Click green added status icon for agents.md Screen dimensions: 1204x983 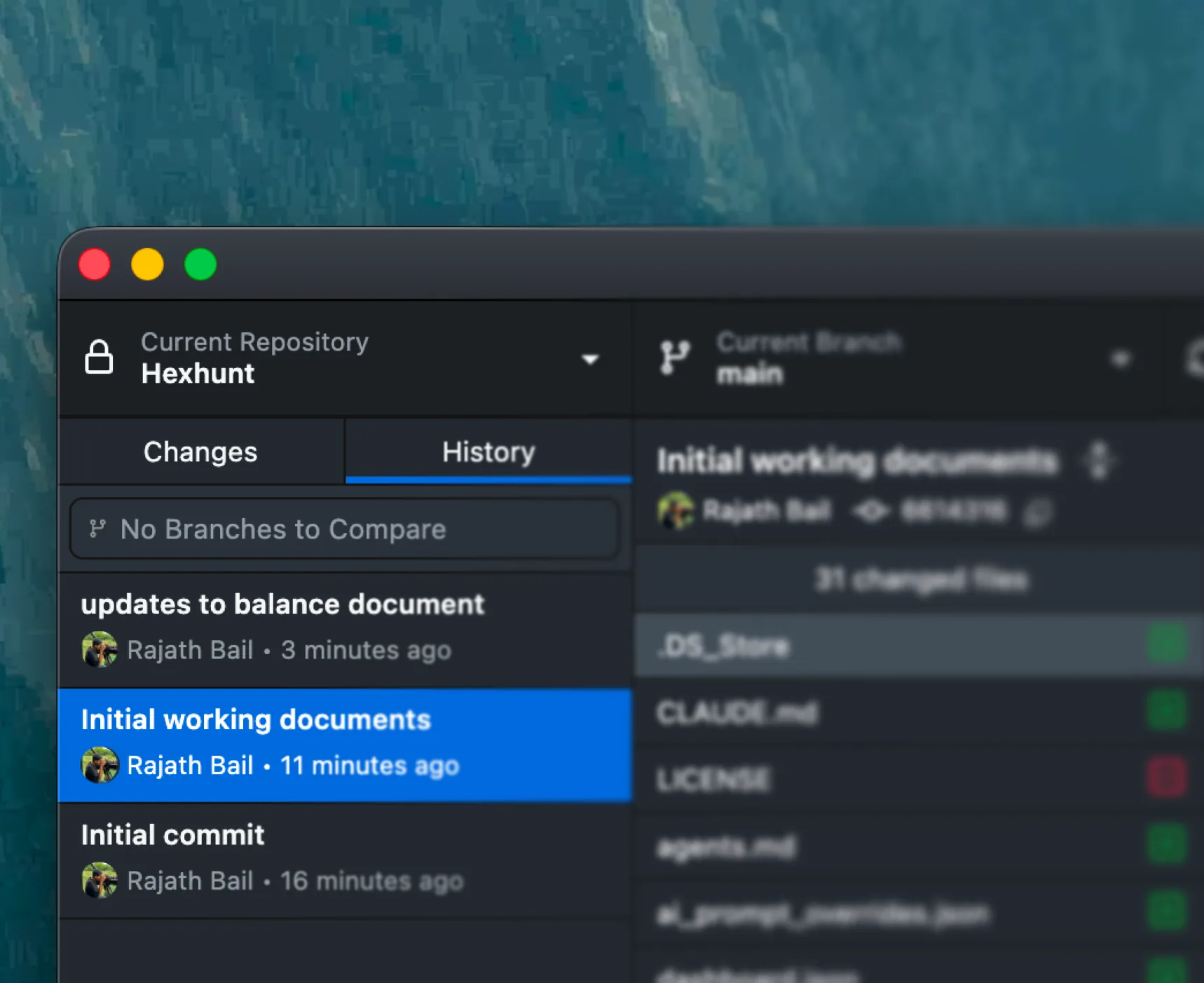[1167, 844]
